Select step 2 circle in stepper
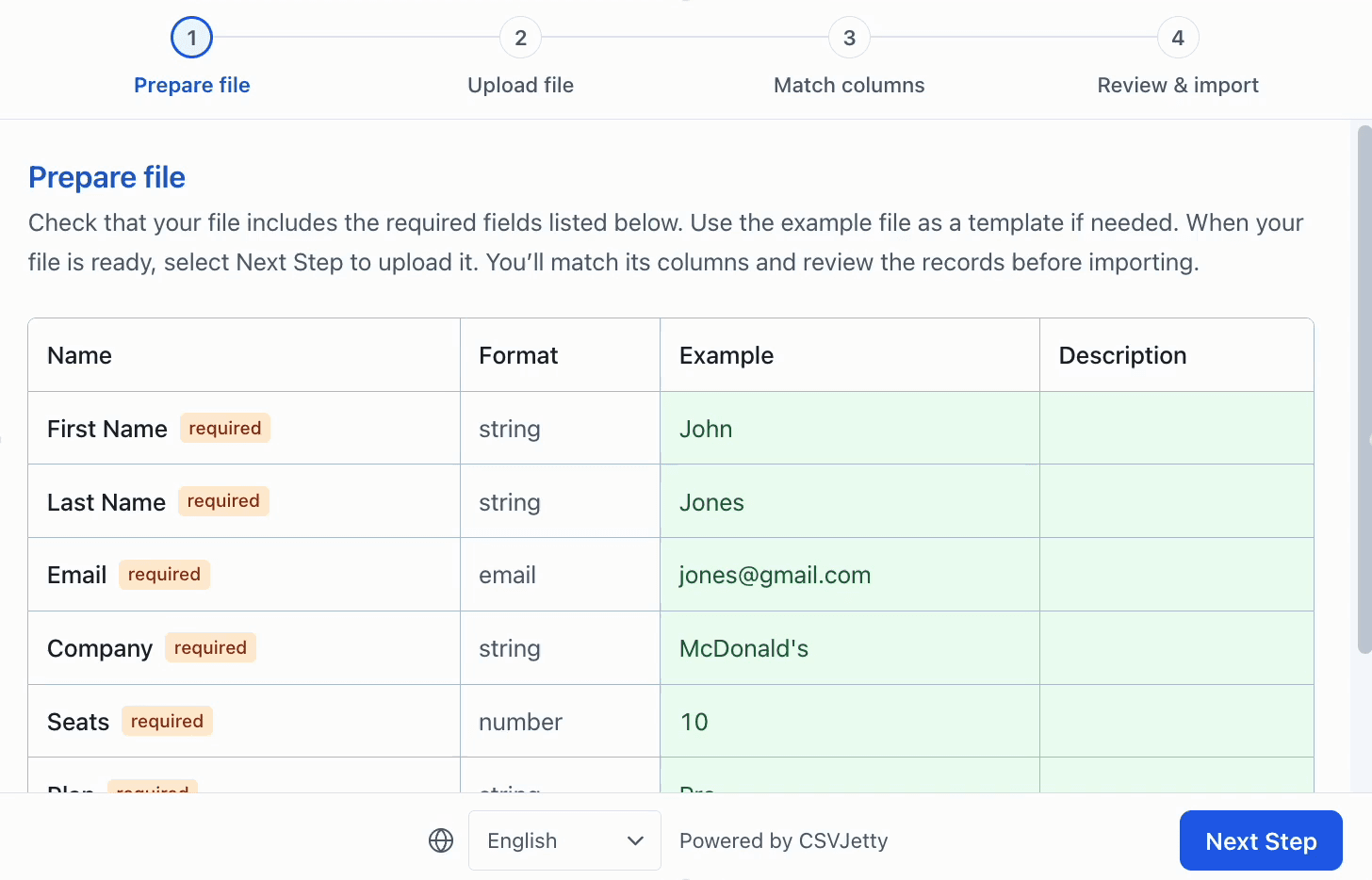 (x=520, y=38)
